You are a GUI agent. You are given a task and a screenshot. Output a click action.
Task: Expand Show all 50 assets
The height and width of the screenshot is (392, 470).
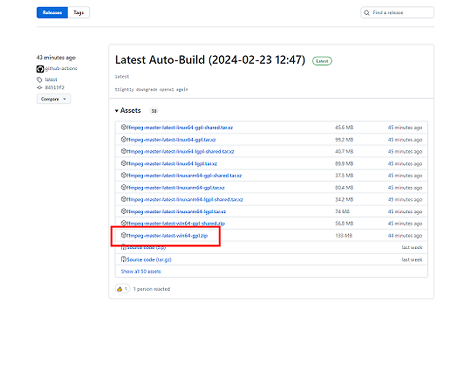tap(141, 272)
